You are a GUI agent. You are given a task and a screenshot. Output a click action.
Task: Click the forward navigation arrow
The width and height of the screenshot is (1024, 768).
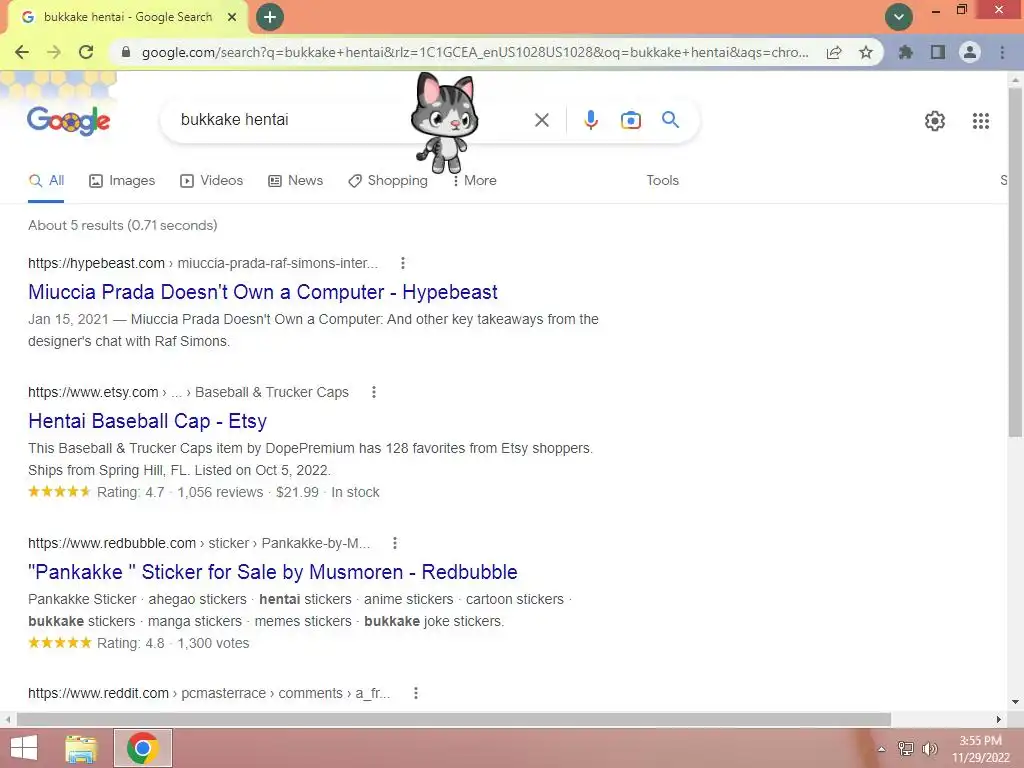tap(54, 52)
